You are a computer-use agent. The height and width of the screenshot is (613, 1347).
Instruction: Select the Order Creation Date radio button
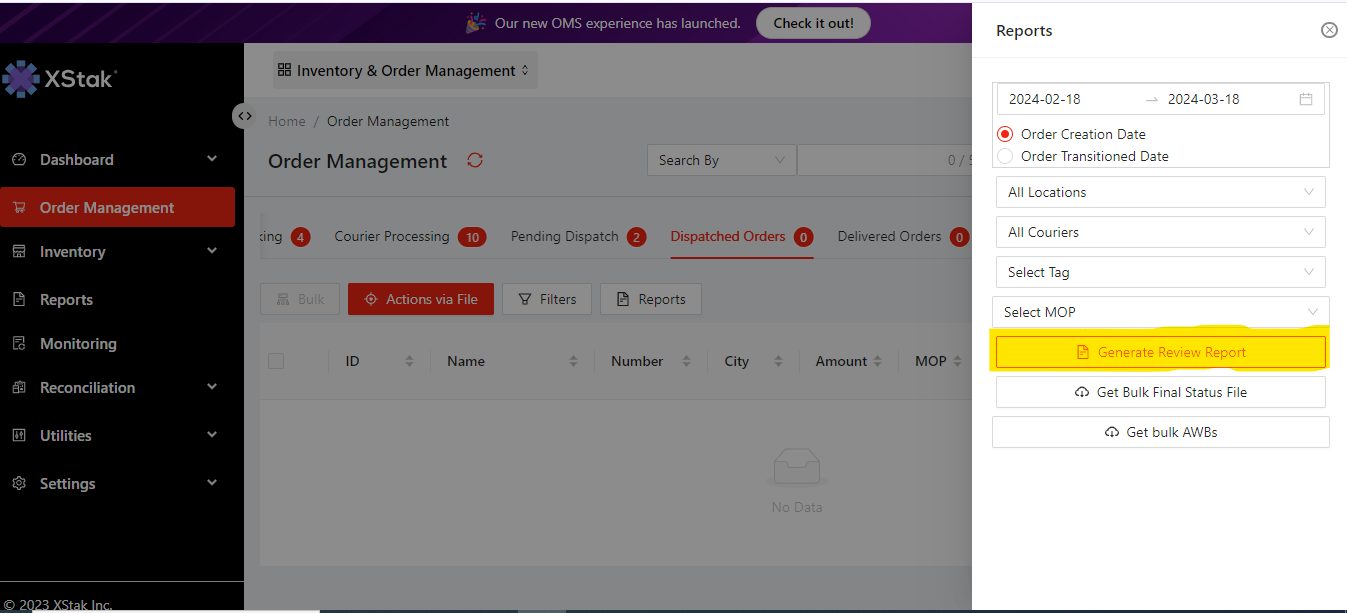coord(1005,134)
